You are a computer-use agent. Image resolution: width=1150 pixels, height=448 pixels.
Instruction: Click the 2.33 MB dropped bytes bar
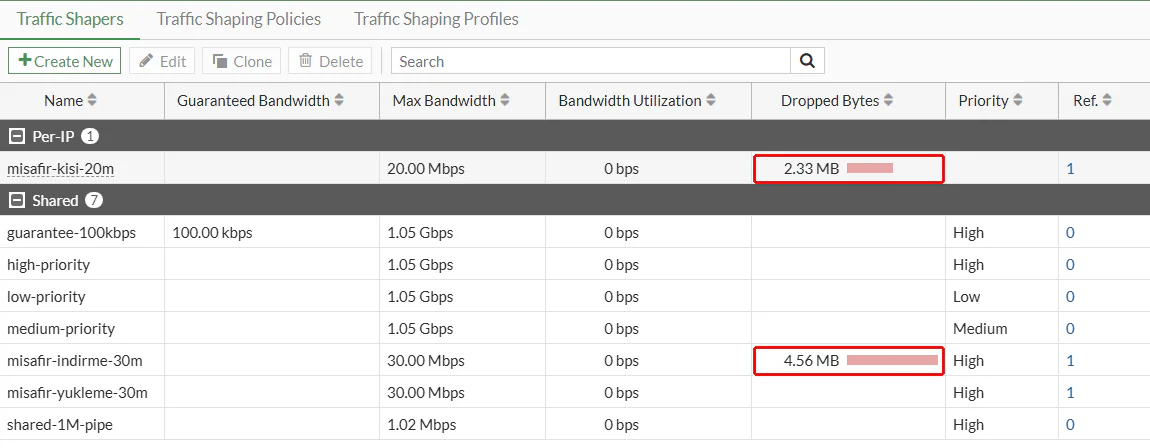870,169
